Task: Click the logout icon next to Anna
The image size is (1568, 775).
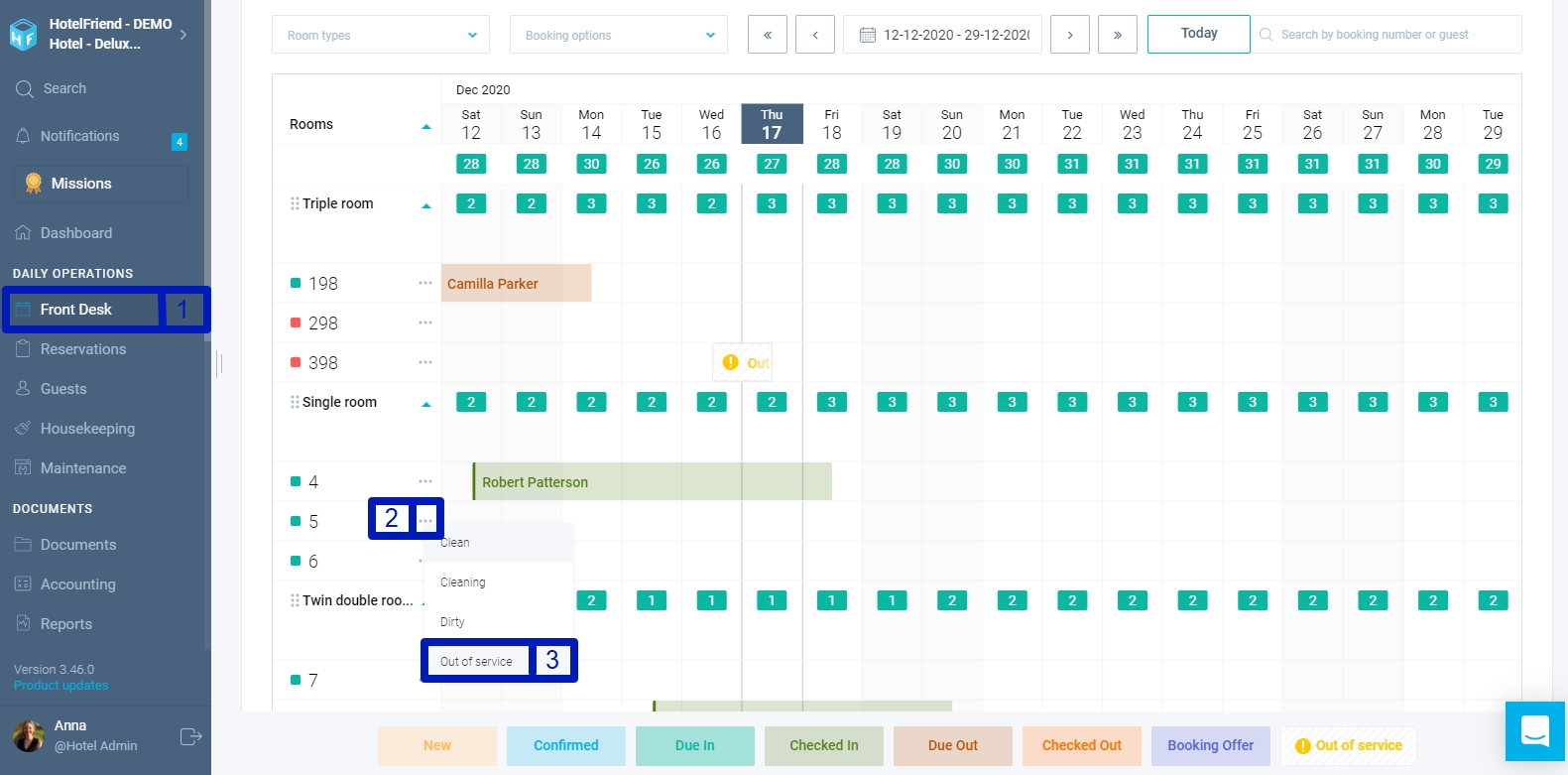Action: coord(190,736)
